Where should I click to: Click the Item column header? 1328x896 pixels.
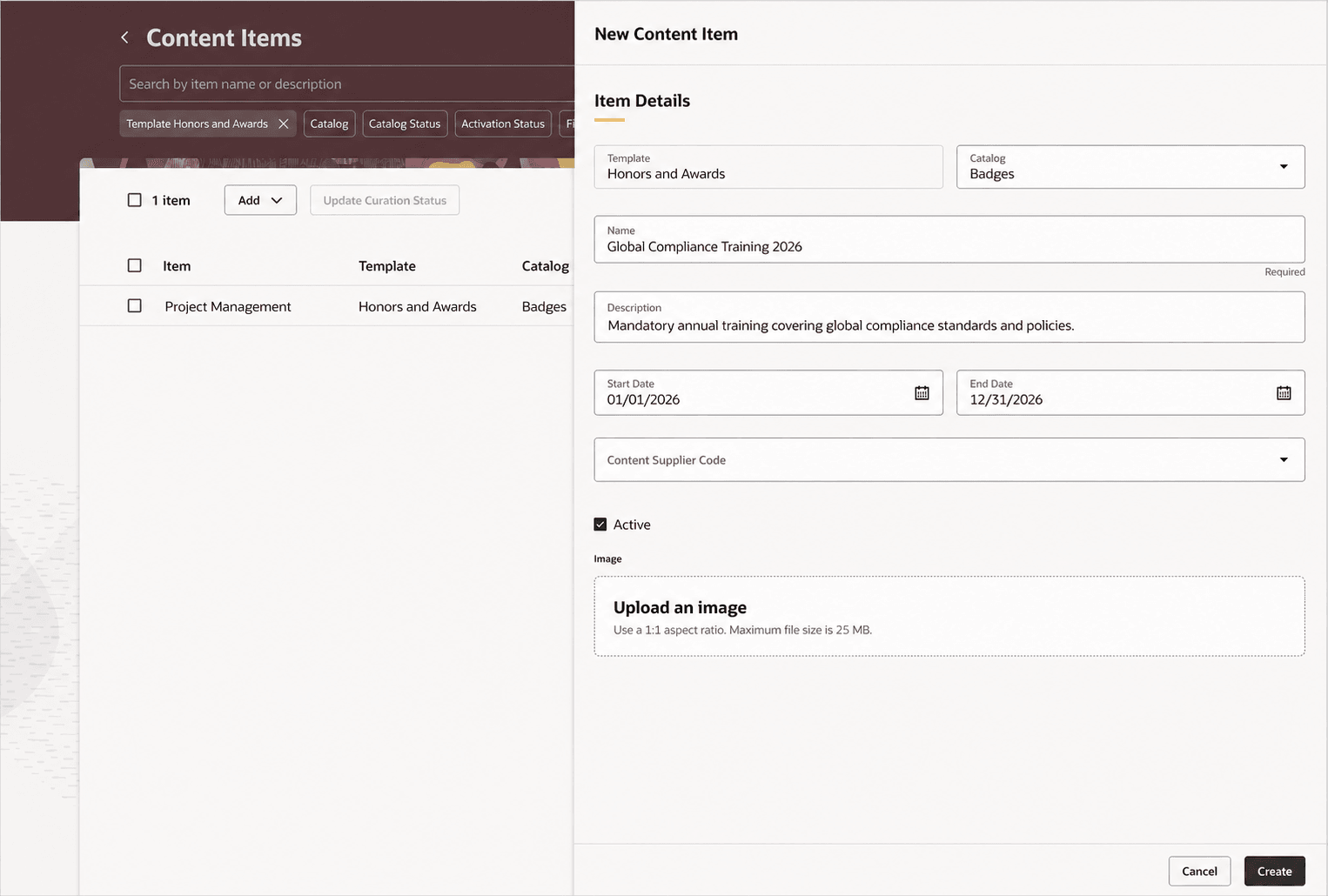(x=177, y=265)
